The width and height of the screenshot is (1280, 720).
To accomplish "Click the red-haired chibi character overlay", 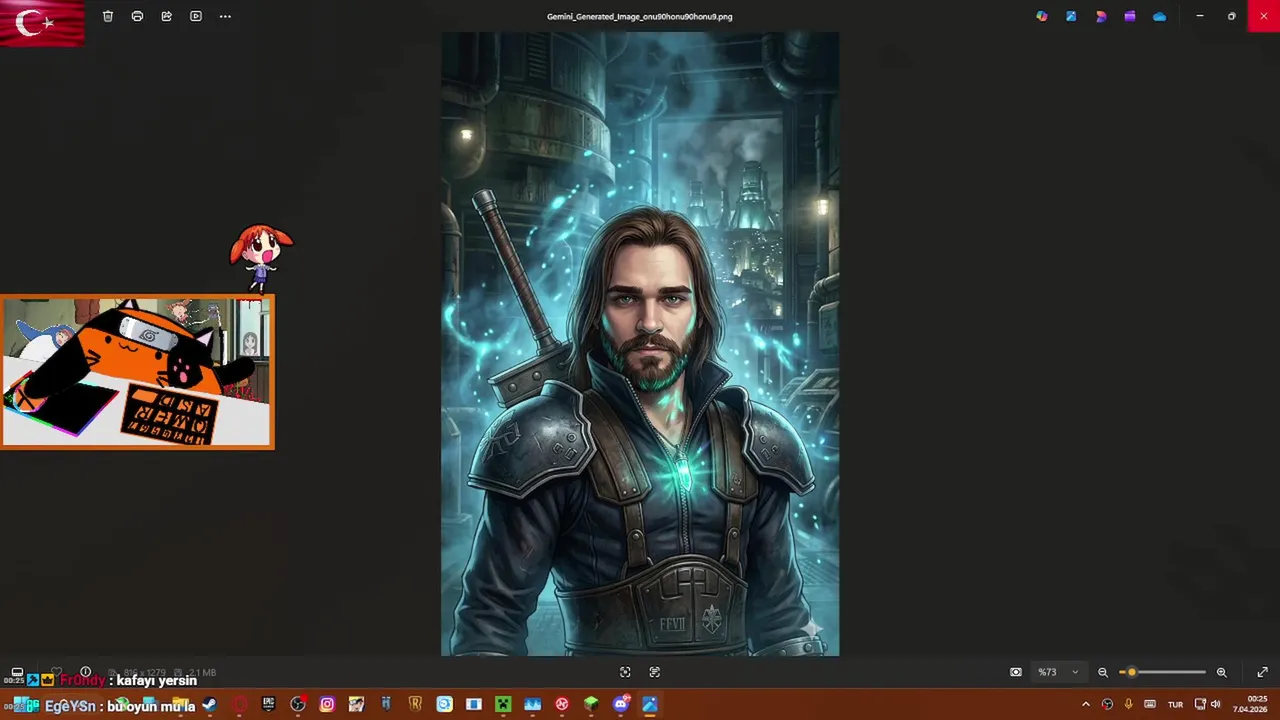I will 261,256.
